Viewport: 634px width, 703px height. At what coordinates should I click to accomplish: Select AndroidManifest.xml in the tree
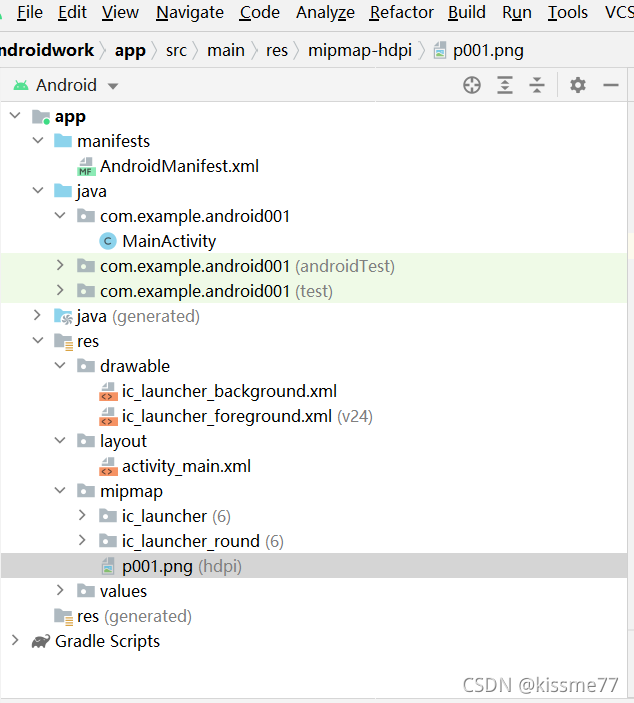[x=179, y=166]
